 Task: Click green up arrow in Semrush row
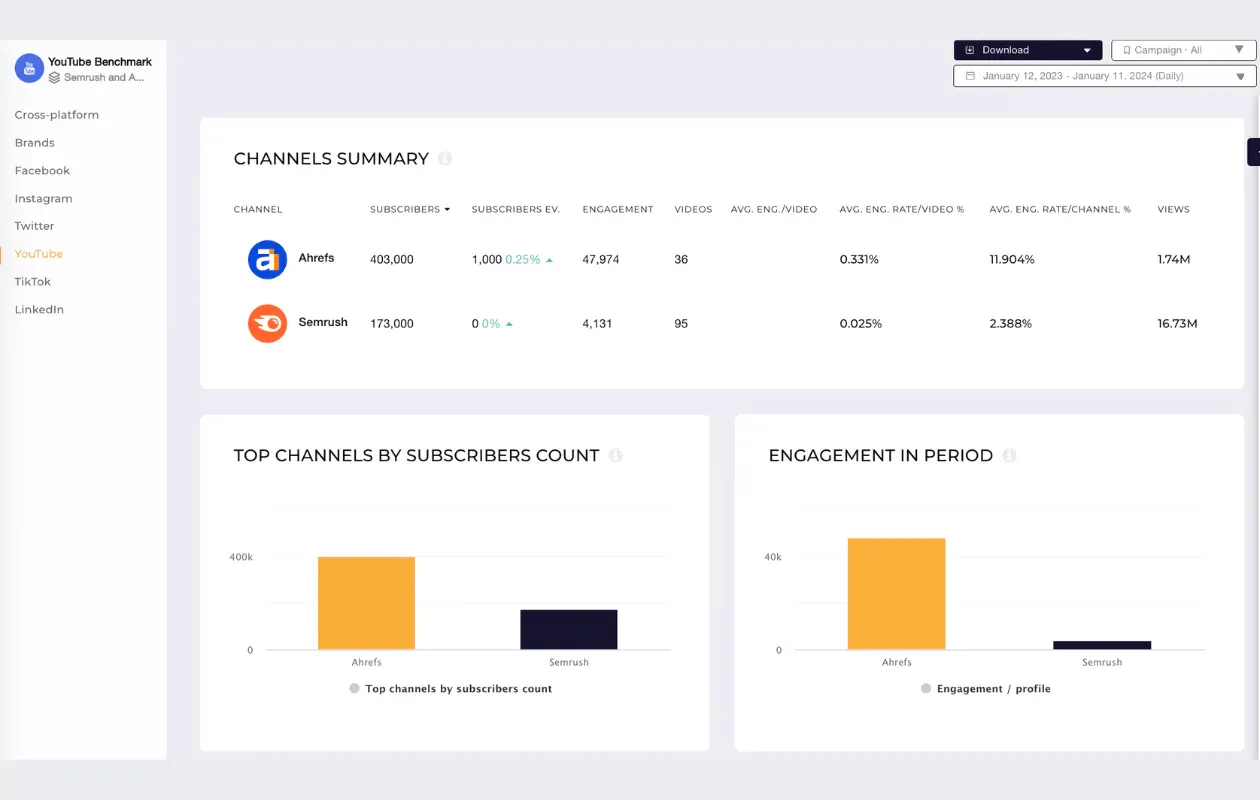[509, 324]
